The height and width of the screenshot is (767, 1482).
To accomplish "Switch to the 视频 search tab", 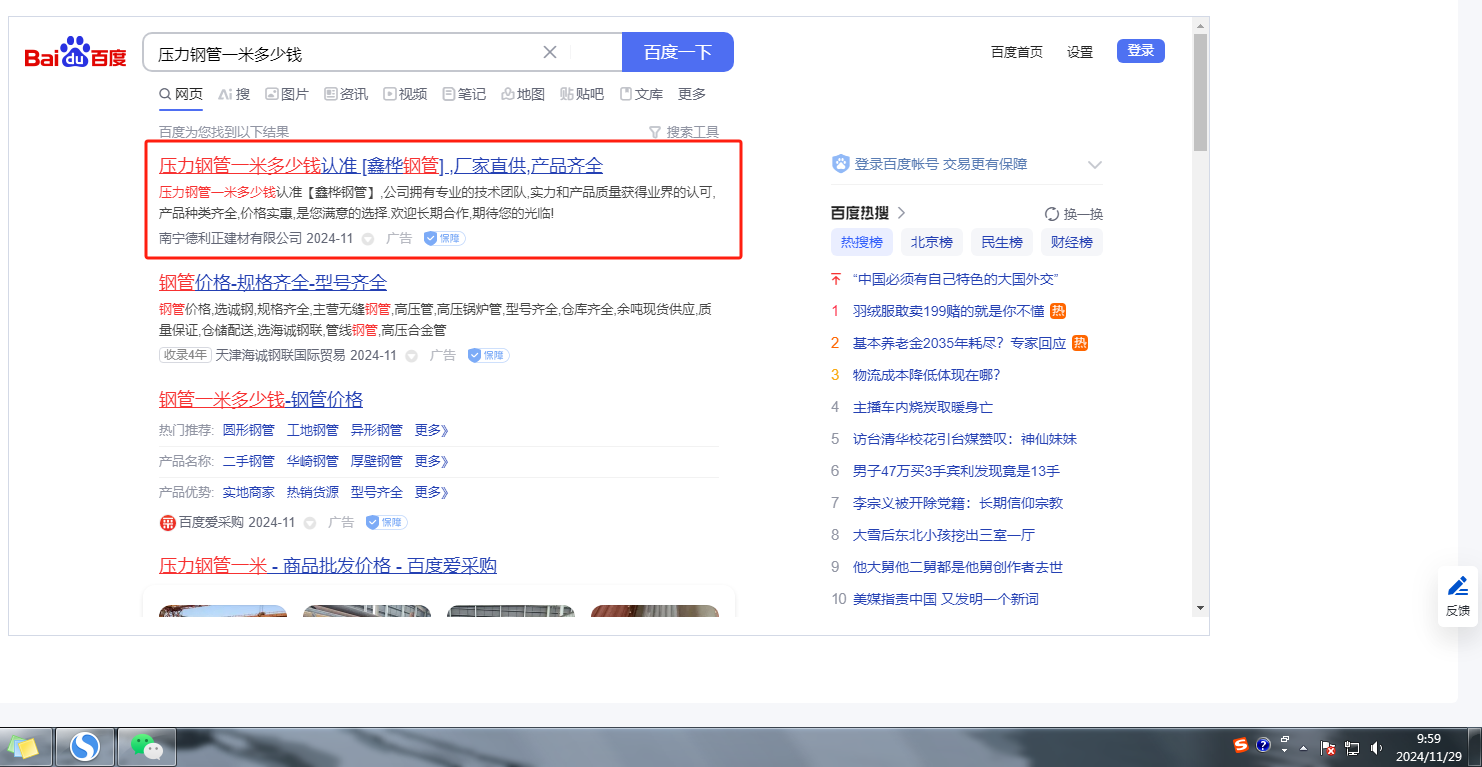I will (405, 94).
